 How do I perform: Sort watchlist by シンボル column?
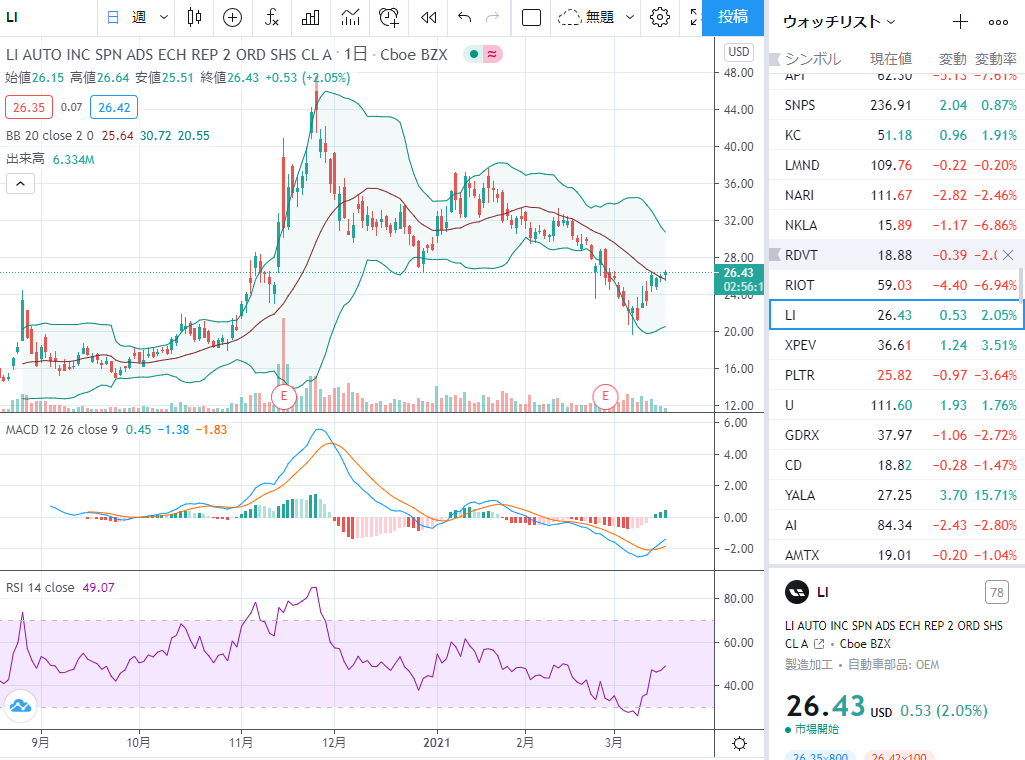point(813,59)
